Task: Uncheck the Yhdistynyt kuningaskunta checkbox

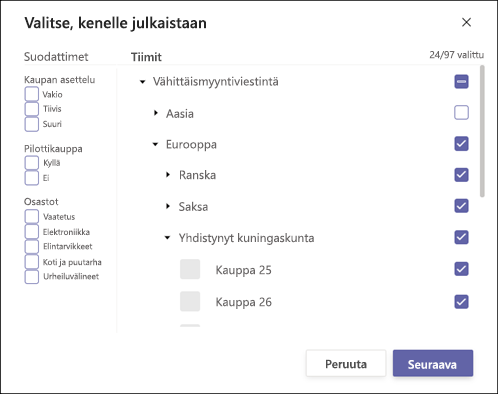Action: coord(461,237)
